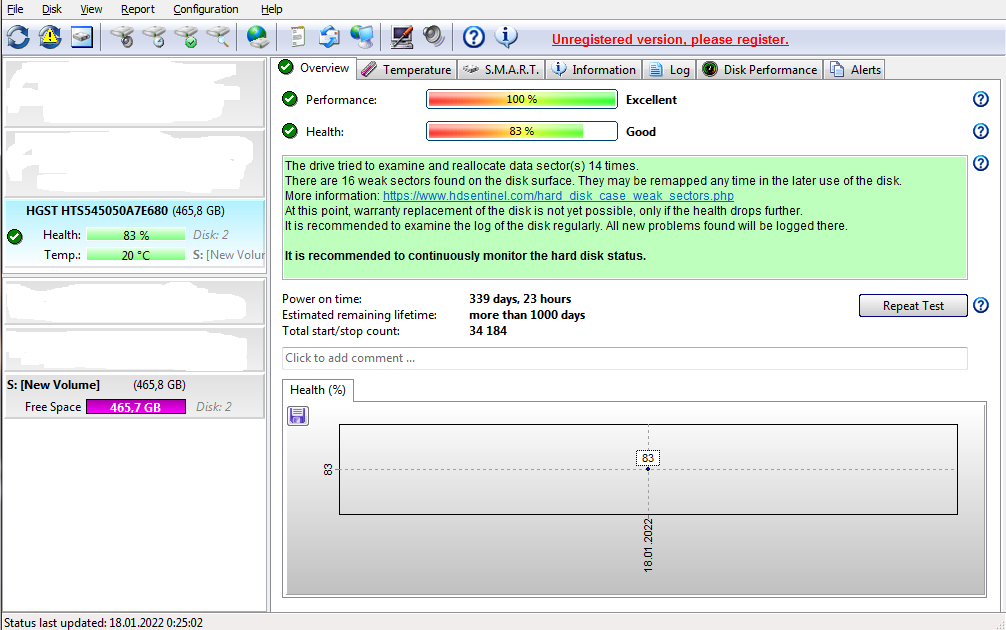Click the info bubble About toolbar icon
Viewport: 1006px width, 630px height.
click(506, 38)
